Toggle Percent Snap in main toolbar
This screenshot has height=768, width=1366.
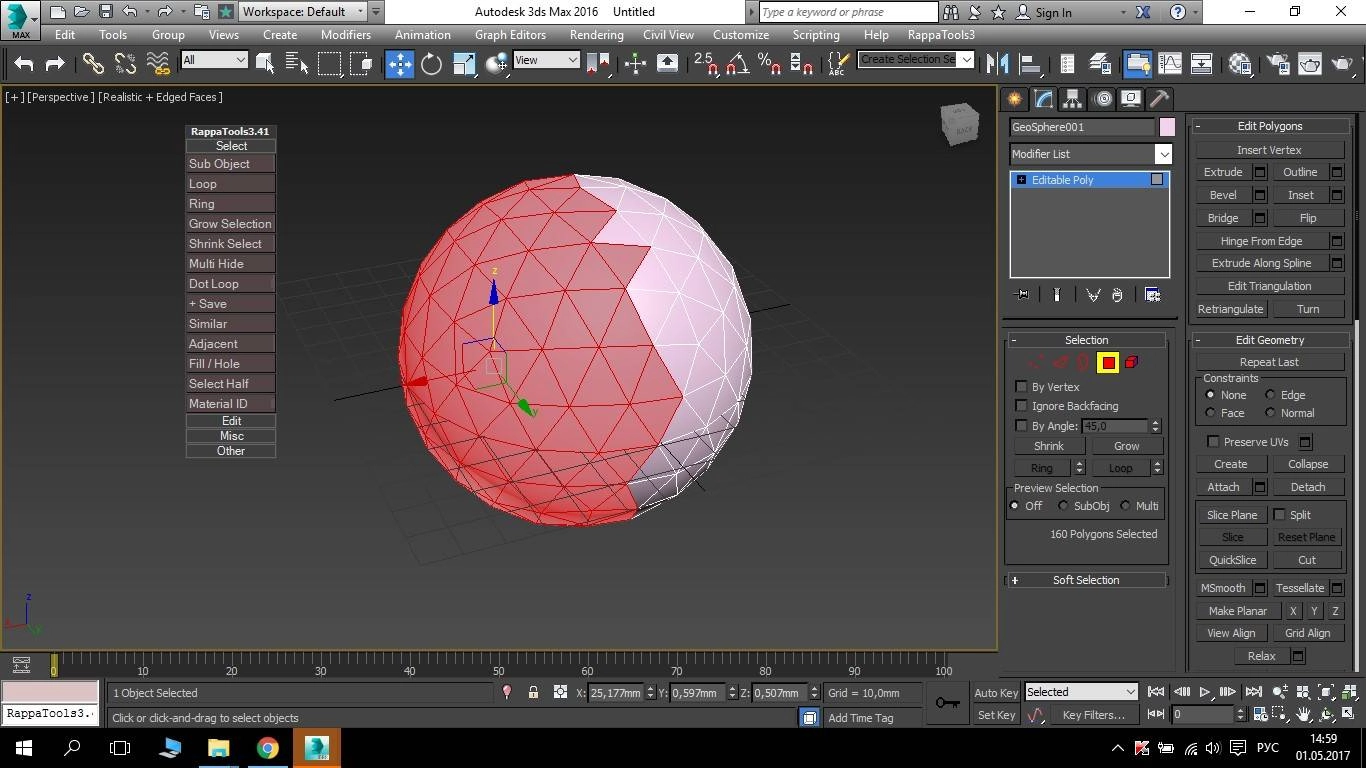[x=769, y=64]
